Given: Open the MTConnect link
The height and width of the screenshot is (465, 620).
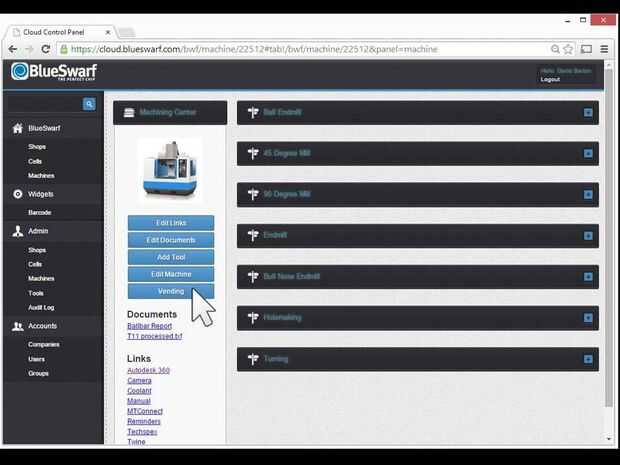Looking at the screenshot, I should [x=145, y=412].
